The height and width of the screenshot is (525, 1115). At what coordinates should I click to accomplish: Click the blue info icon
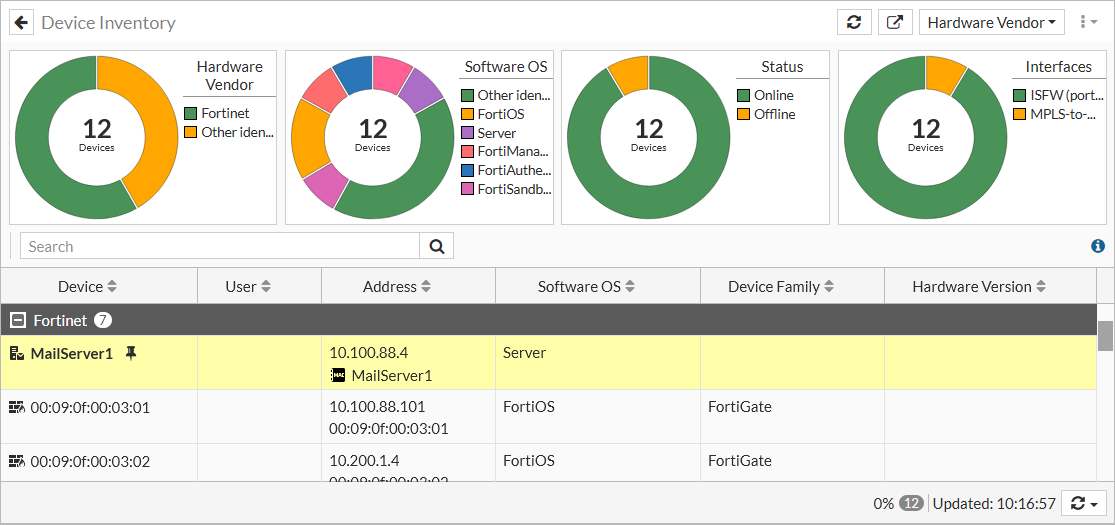click(x=1098, y=246)
